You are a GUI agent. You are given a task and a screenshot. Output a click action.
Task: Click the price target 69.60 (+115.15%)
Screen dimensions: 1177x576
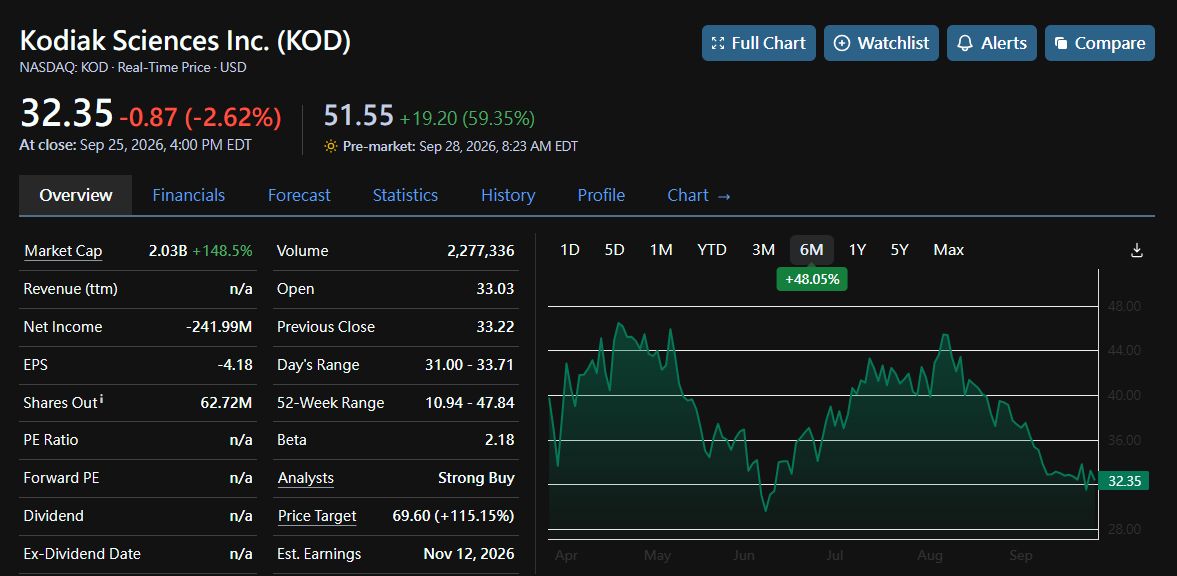point(453,516)
